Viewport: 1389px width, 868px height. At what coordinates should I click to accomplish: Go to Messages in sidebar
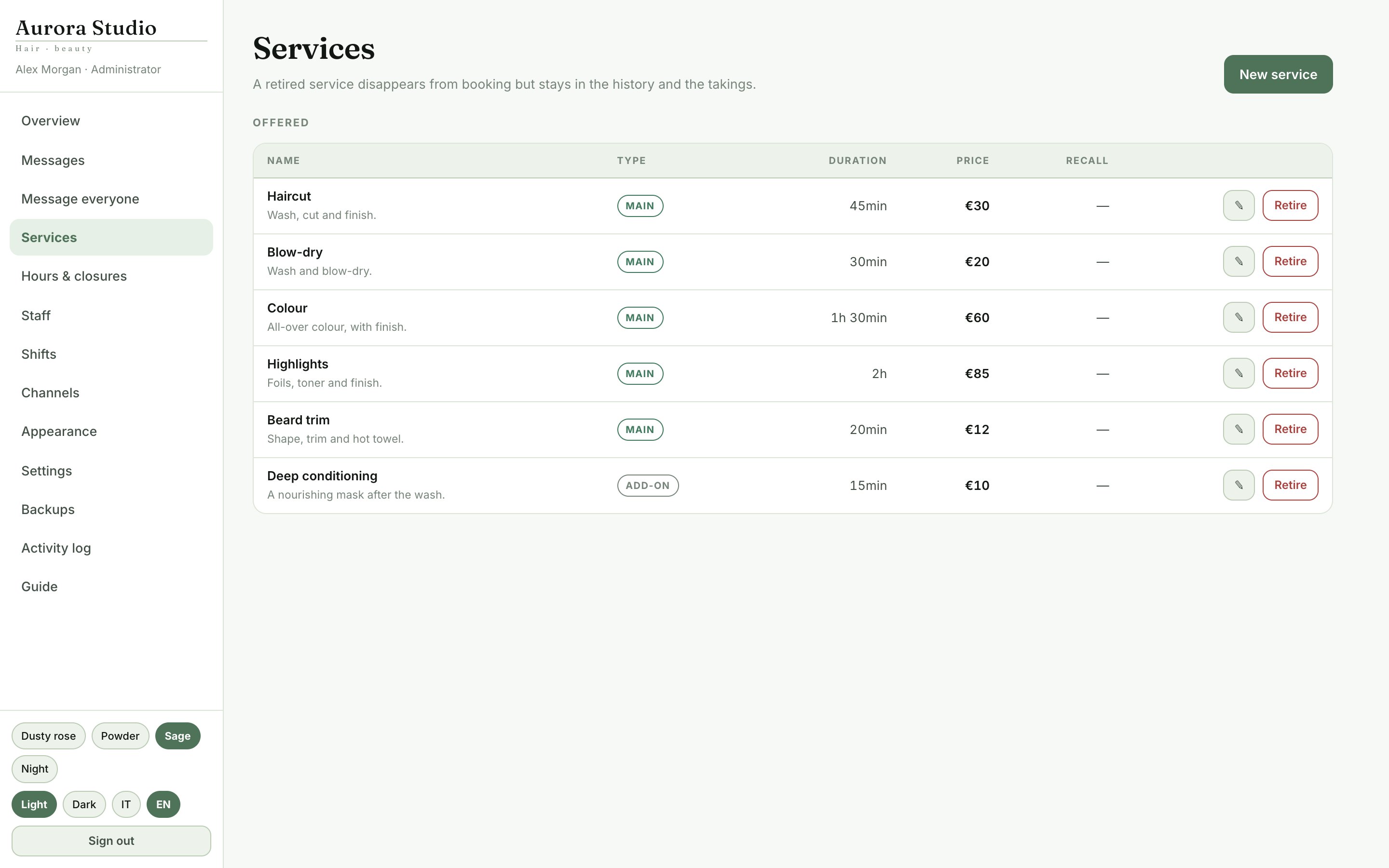click(x=111, y=160)
